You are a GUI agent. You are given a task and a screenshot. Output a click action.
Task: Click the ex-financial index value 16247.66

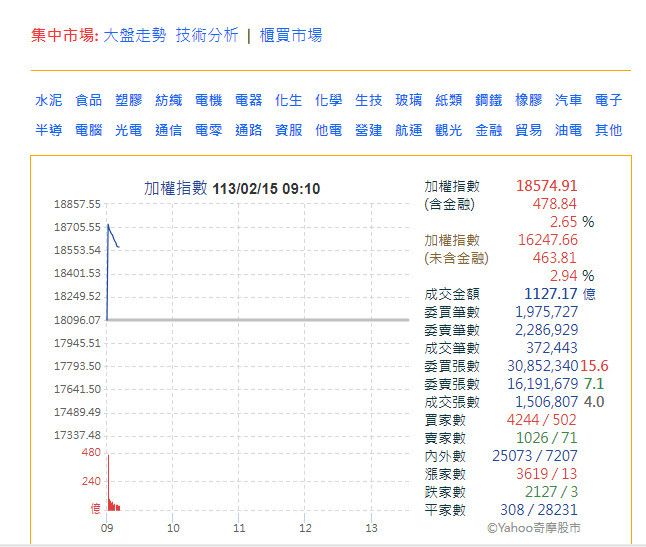coord(548,240)
